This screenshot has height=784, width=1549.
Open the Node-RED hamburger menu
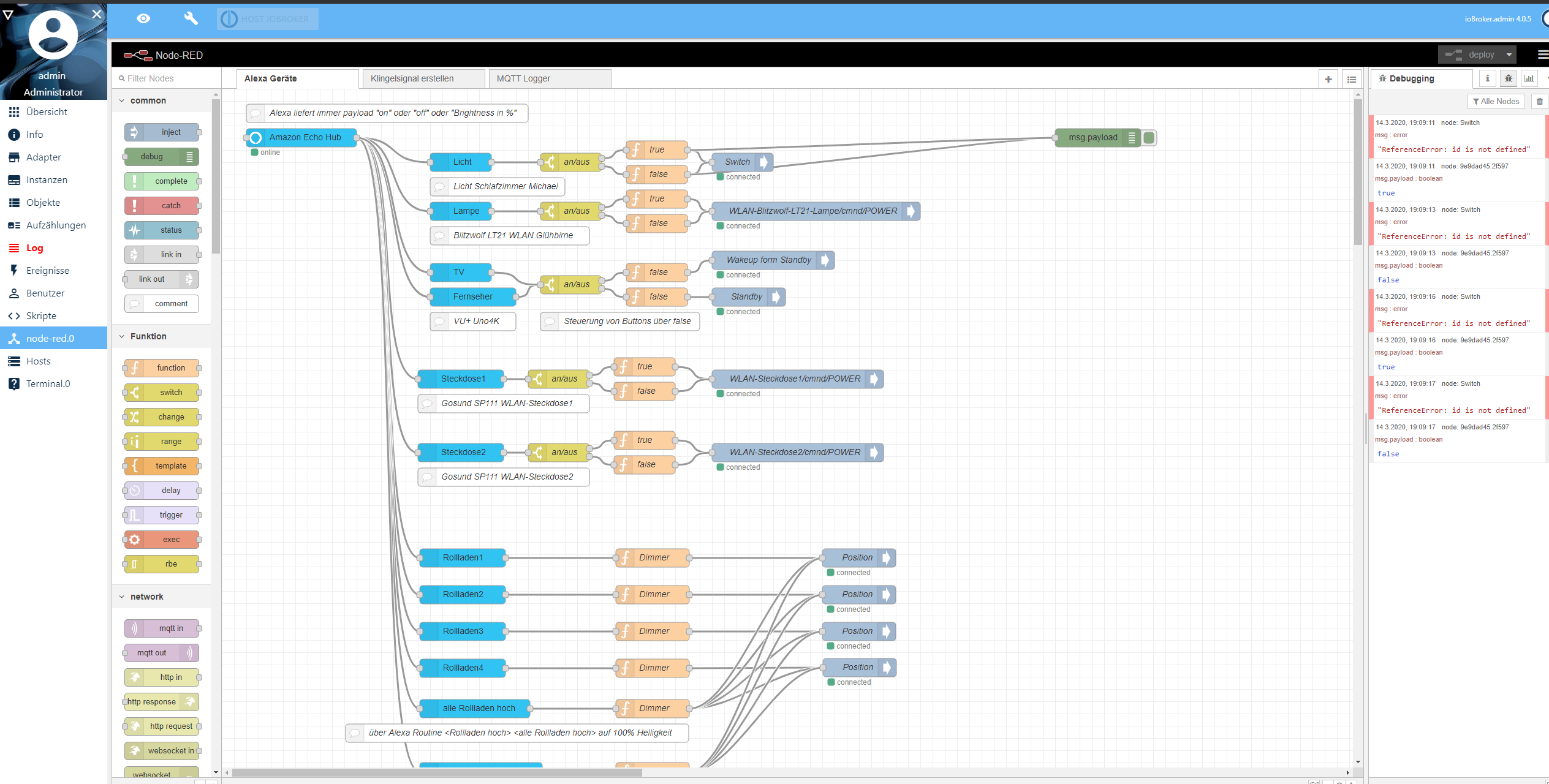tap(1542, 55)
